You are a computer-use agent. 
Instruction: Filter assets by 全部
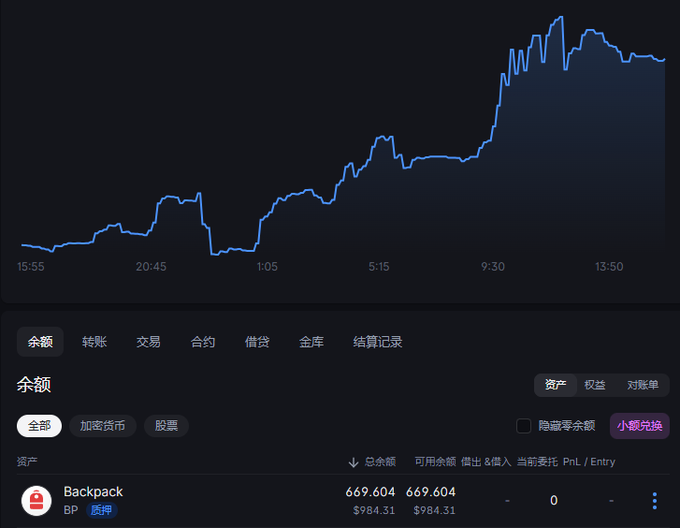(39, 426)
